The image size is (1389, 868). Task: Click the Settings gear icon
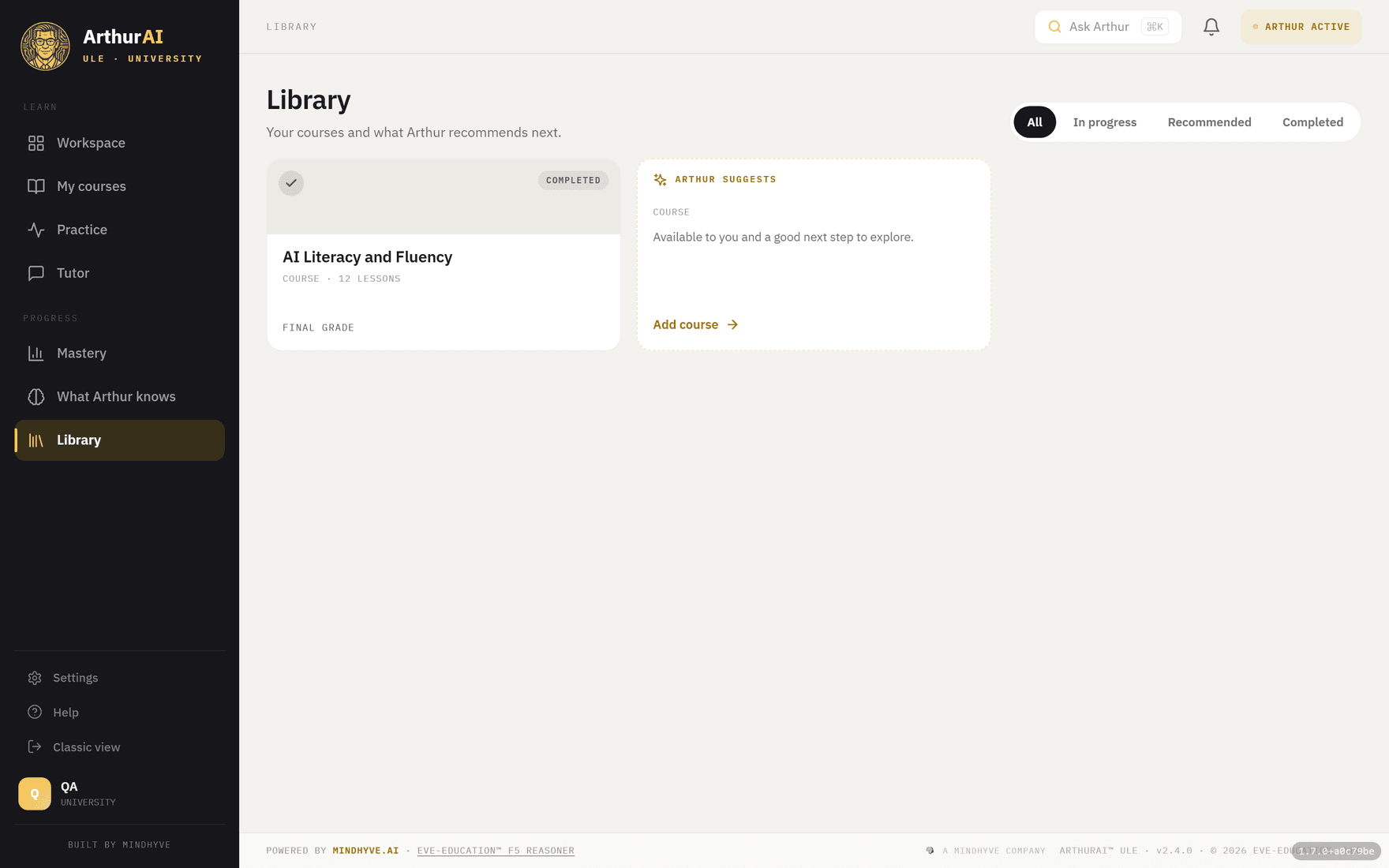point(35,678)
